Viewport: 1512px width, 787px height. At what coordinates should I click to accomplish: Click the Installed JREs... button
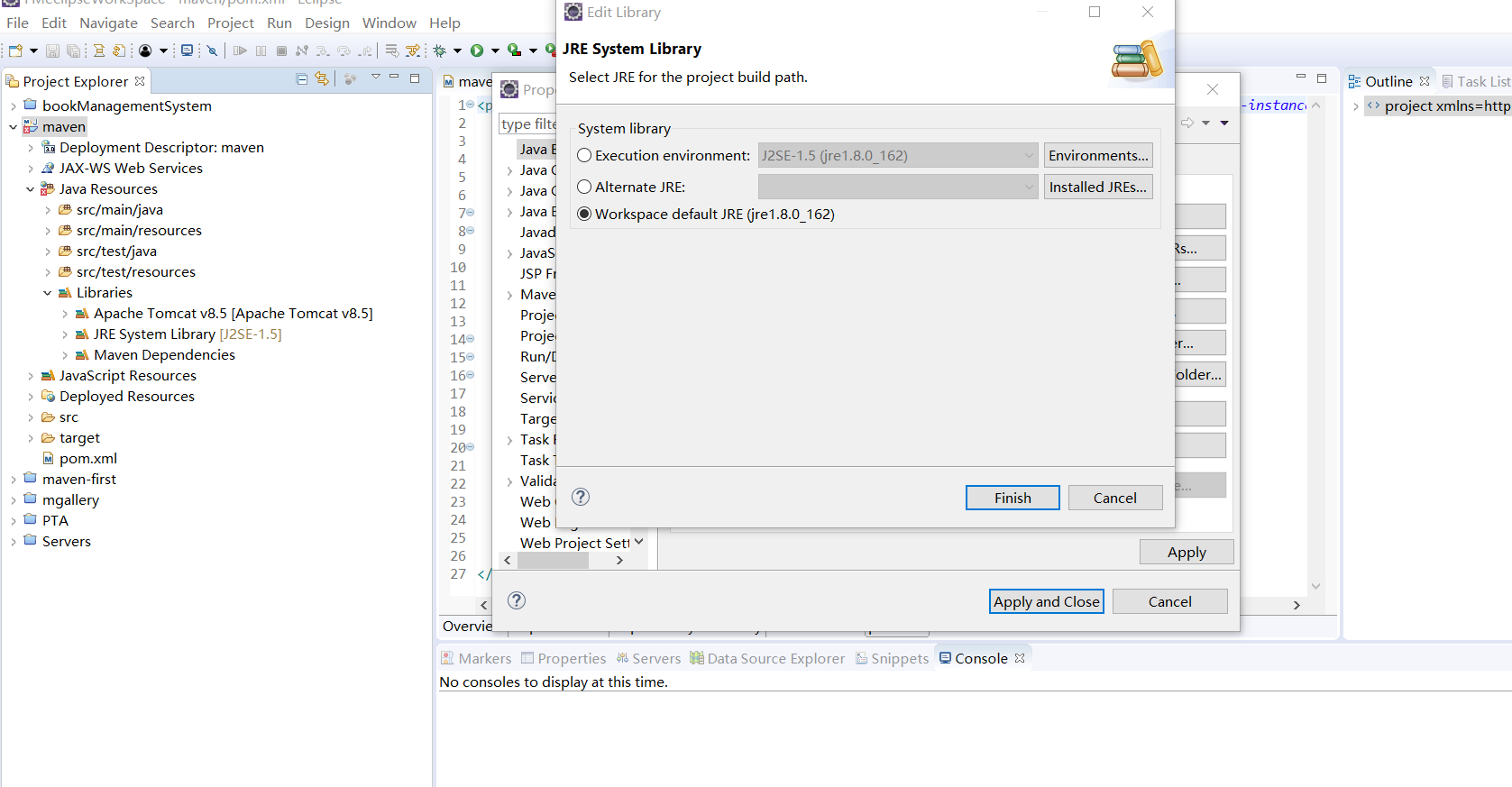pos(1098,187)
